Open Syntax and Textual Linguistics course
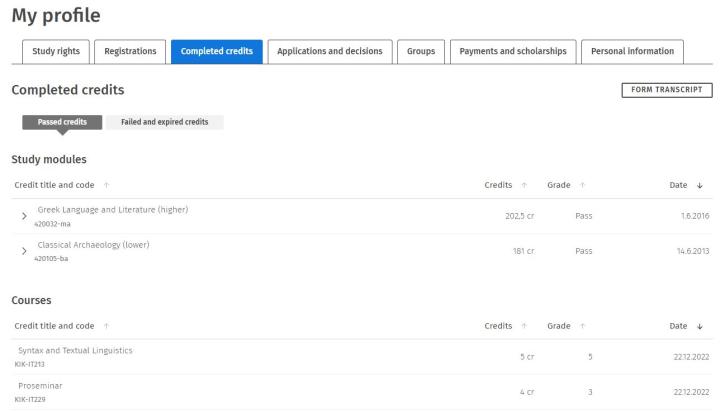The image size is (720, 412). pos(75,350)
